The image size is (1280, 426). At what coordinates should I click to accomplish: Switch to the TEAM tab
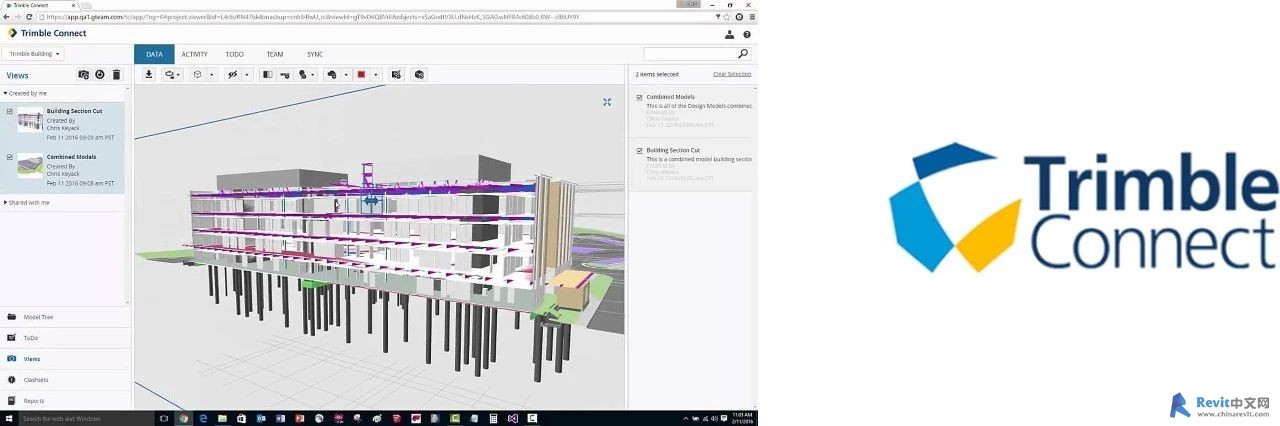point(274,54)
